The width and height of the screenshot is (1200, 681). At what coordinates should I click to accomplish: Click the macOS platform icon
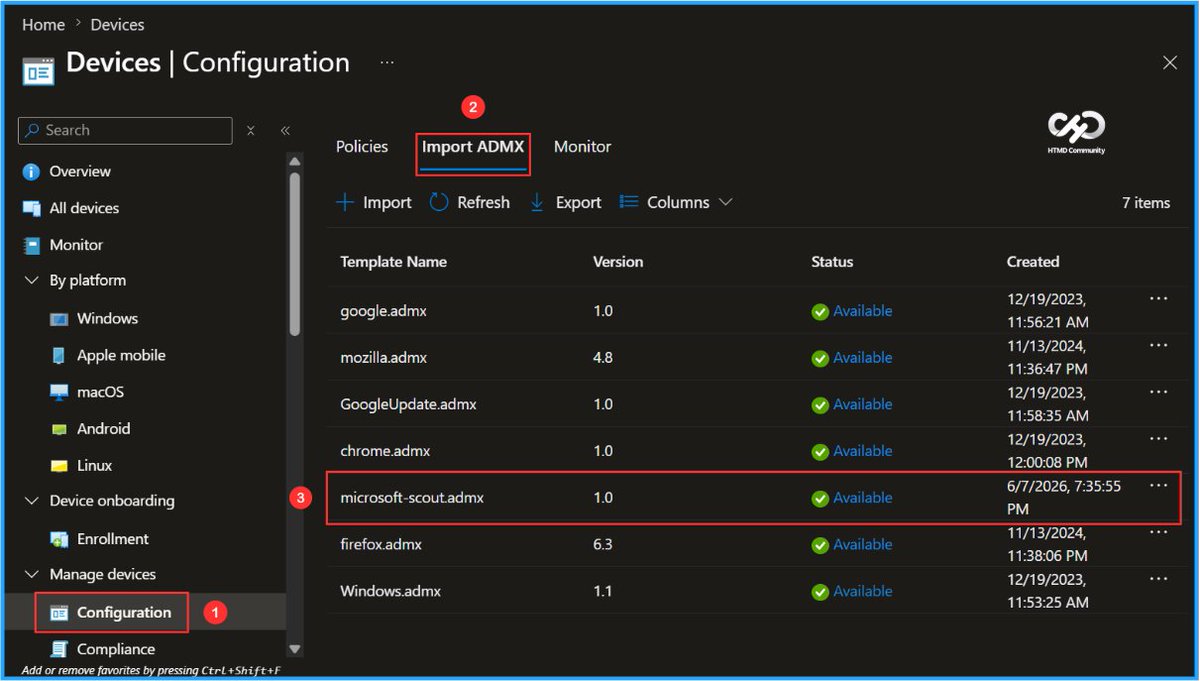pos(59,393)
